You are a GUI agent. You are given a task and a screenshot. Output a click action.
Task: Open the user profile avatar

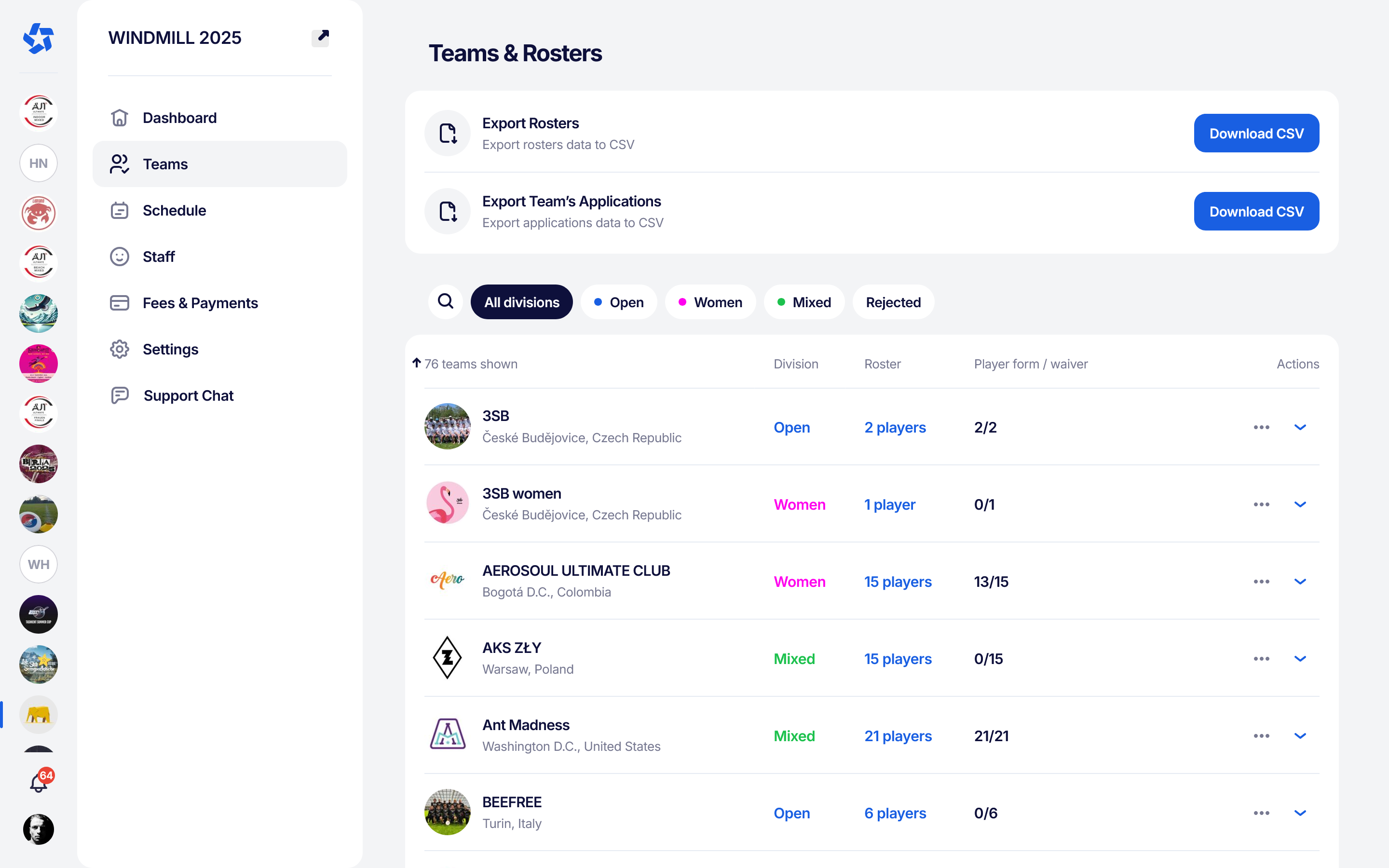tap(39, 829)
